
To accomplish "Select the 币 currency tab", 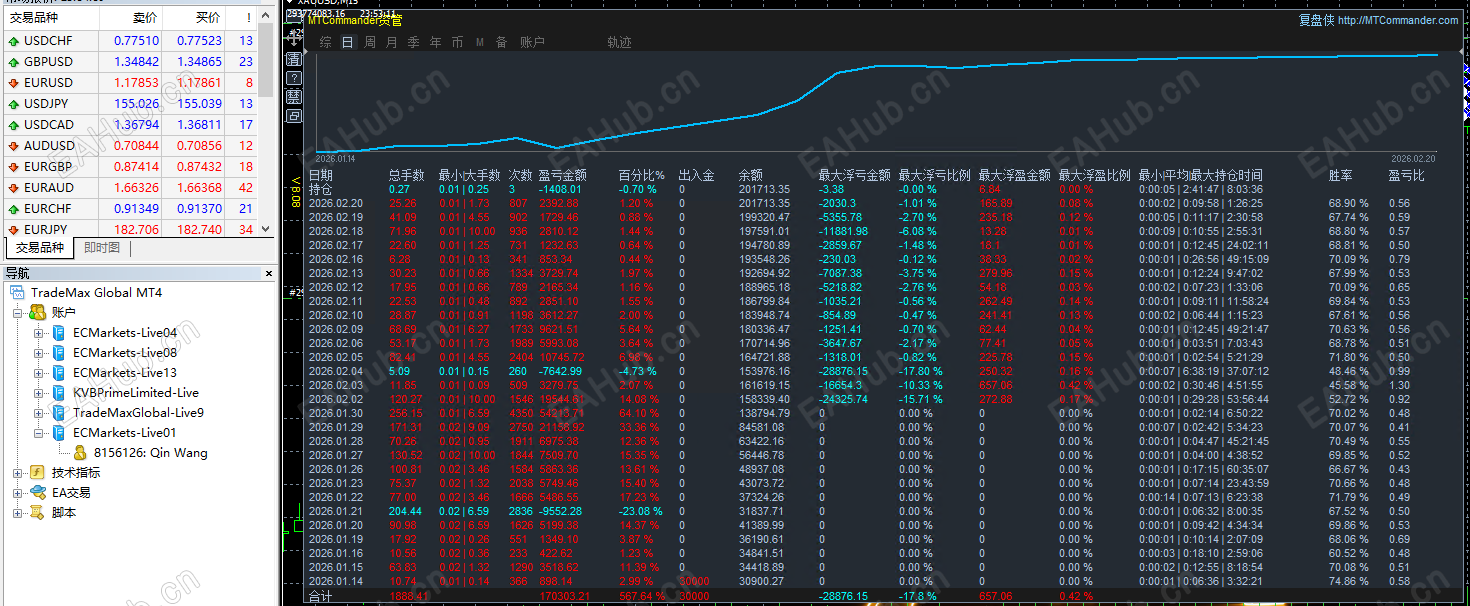I will point(458,42).
